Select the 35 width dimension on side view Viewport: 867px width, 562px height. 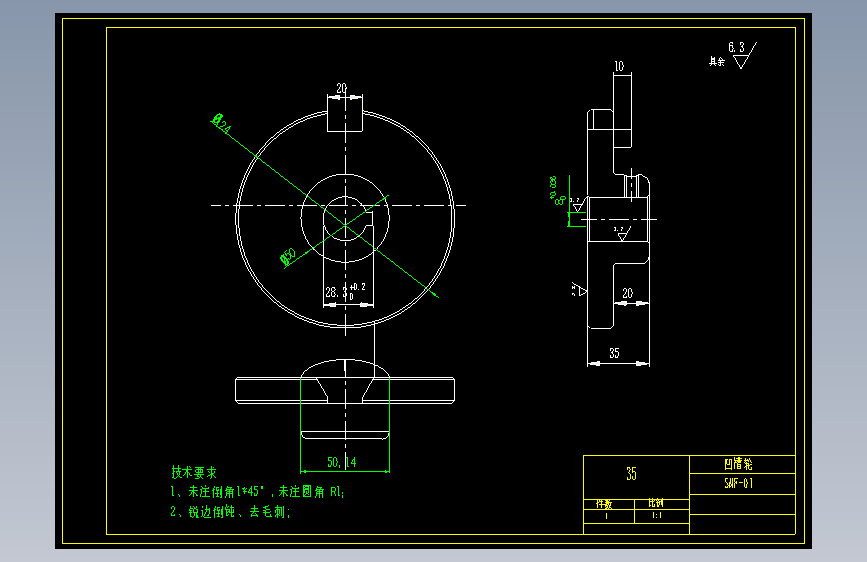614,353
